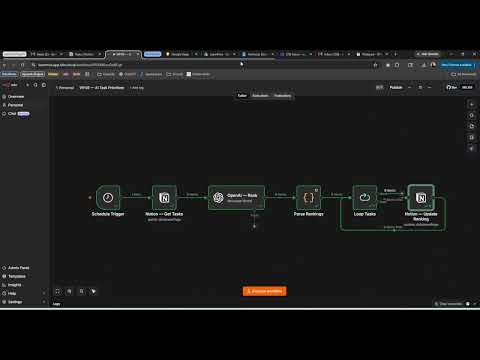The image size is (480, 360).
Task: Click the browser bookmark star icon
Action: 375,65
